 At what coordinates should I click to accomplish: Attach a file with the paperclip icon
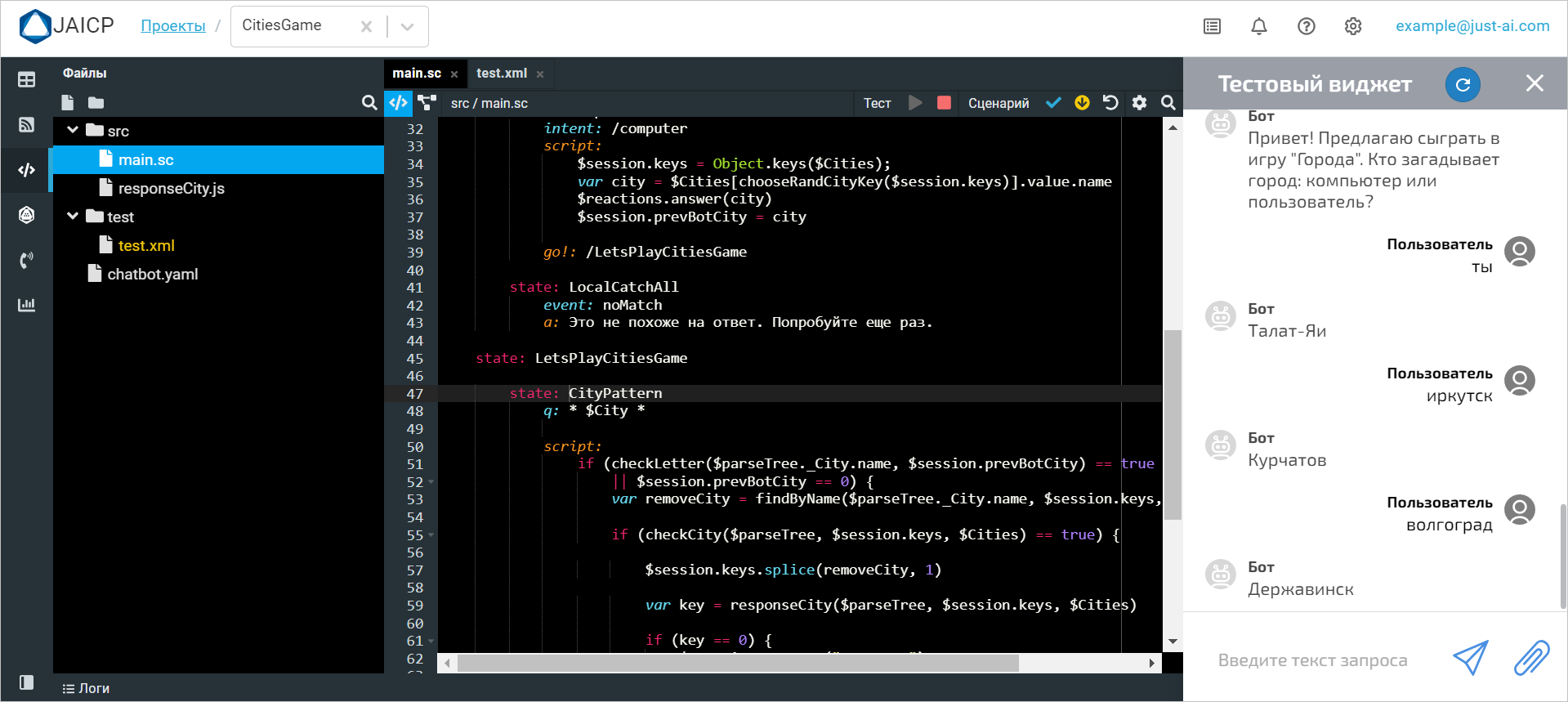(x=1530, y=658)
